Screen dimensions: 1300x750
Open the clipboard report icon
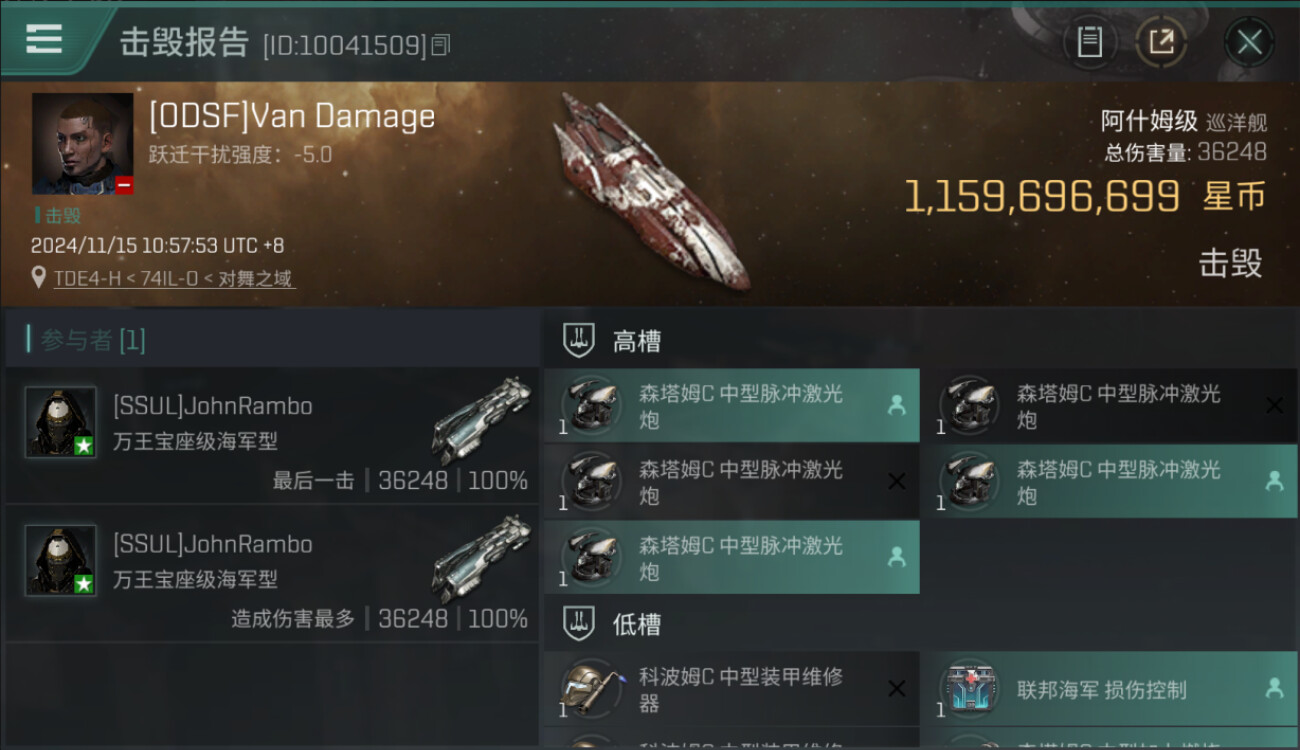pyautogui.click(x=1089, y=42)
